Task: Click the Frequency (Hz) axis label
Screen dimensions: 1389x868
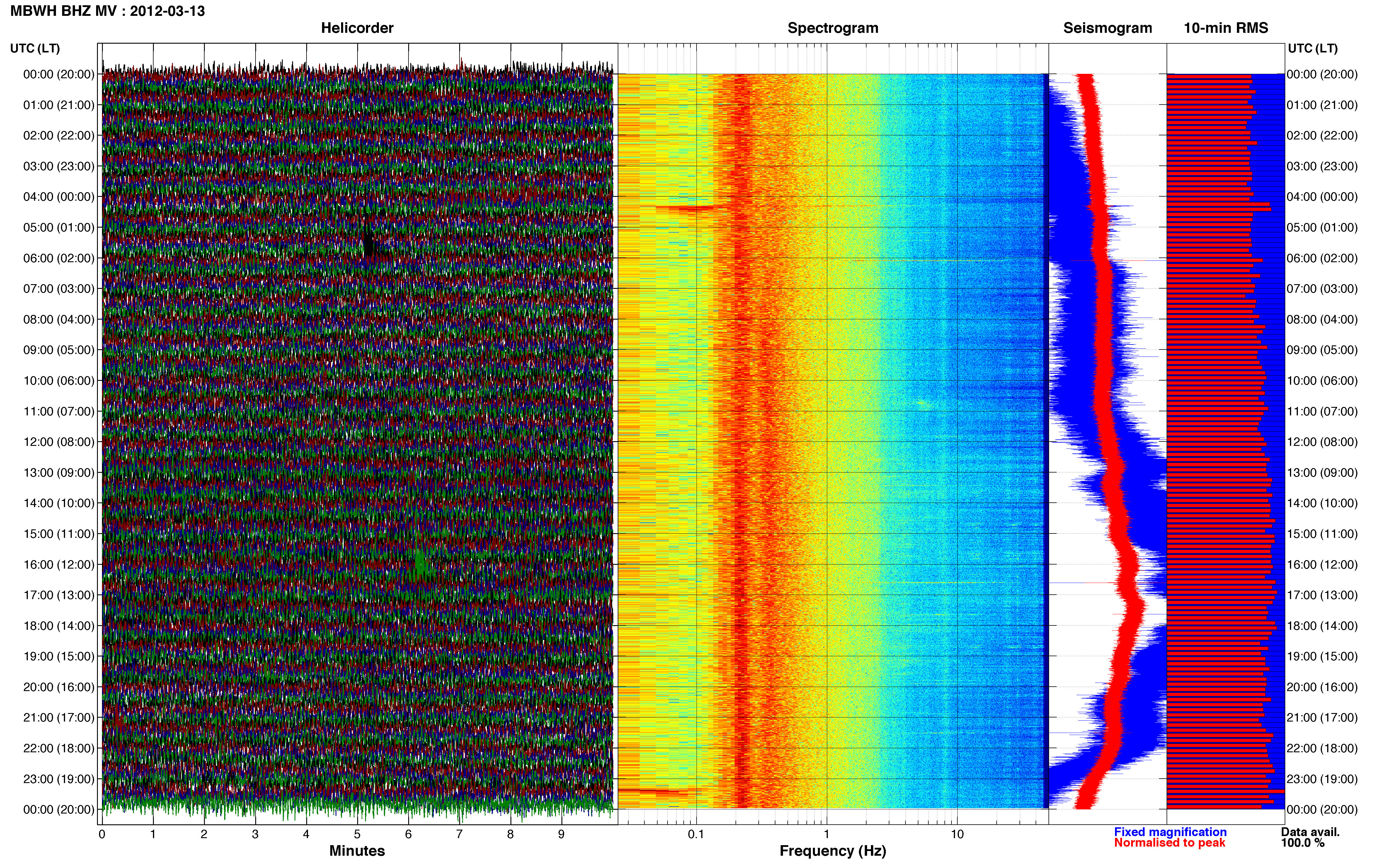Action: 833,851
